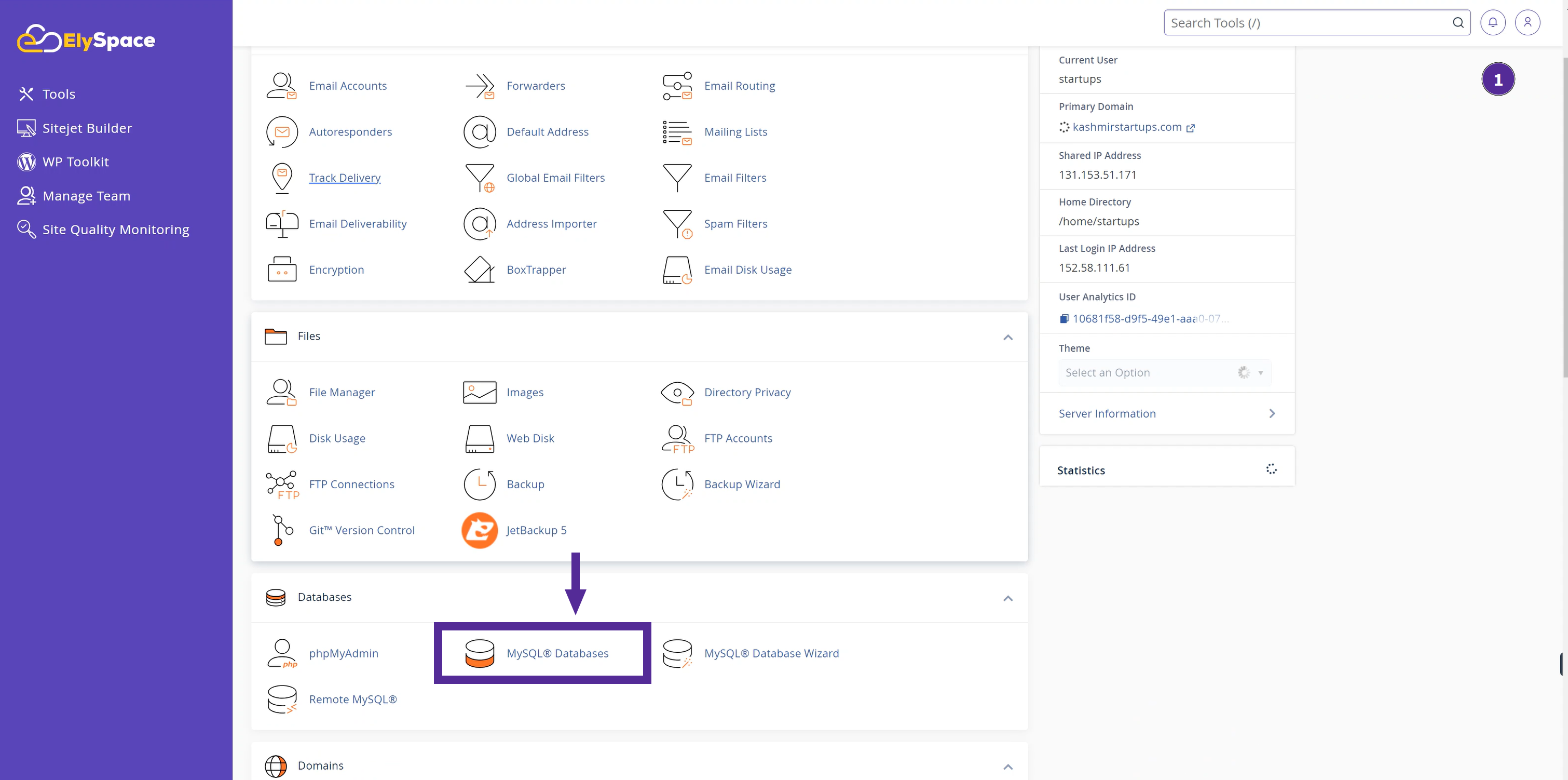Viewport: 1568px width, 780px height.
Task: Collapse the Databases section
Action: [x=1008, y=598]
